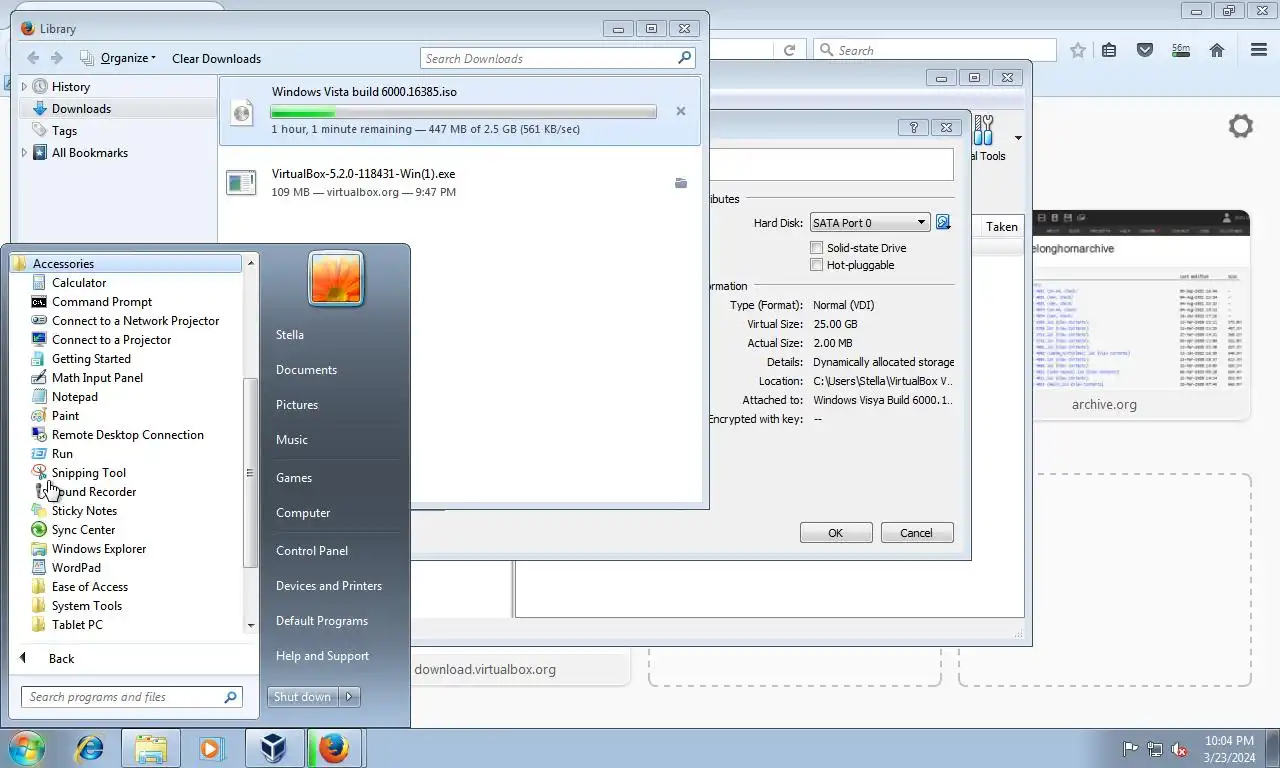1280x768 pixels.
Task: Click the Start menu programs scrollbar
Action: (251, 473)
